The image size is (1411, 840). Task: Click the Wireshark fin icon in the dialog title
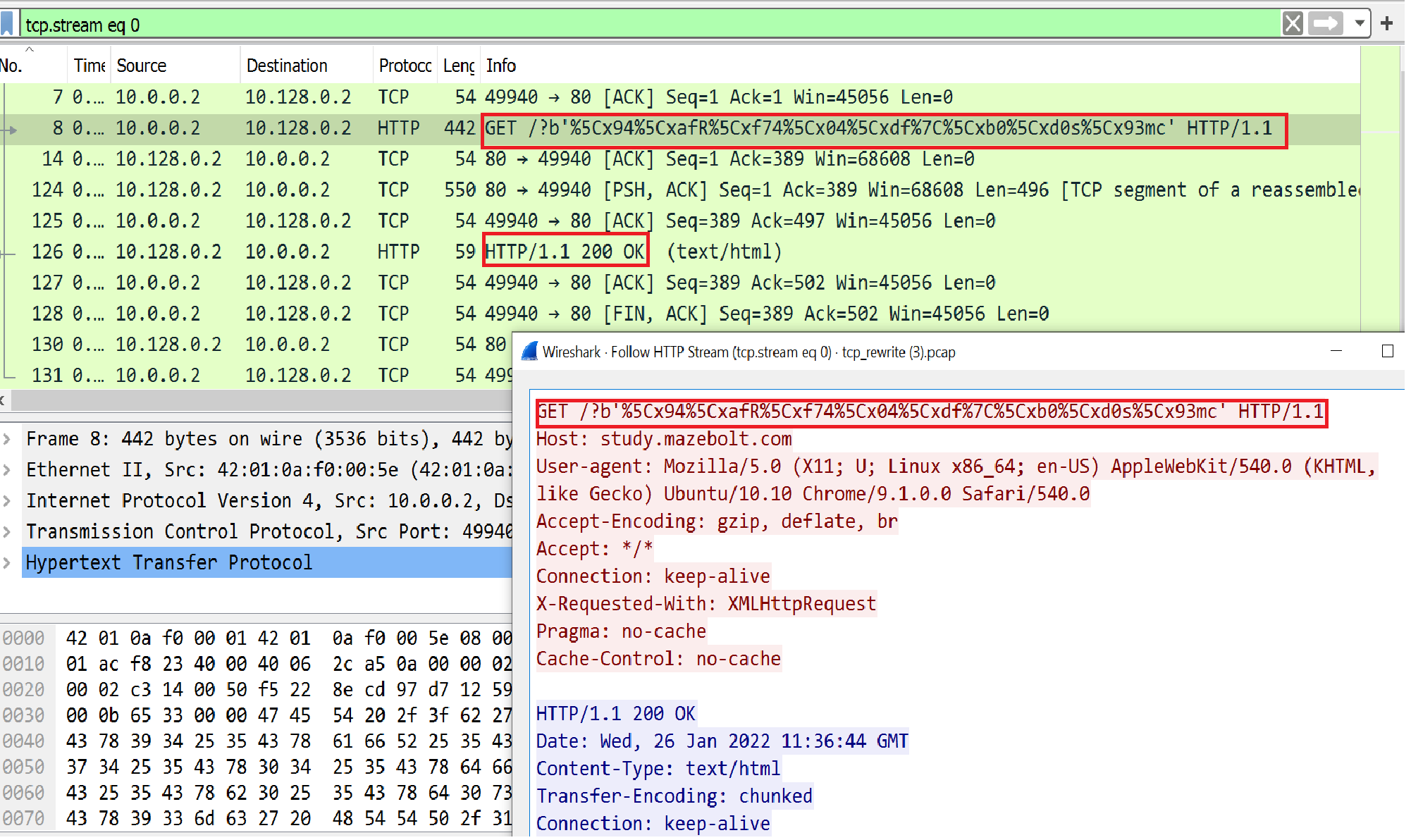coord(530,352)
